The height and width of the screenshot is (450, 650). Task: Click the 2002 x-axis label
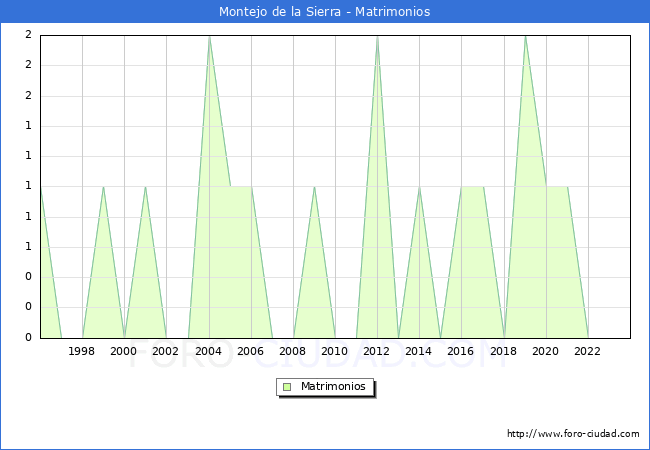click(165, 351)
